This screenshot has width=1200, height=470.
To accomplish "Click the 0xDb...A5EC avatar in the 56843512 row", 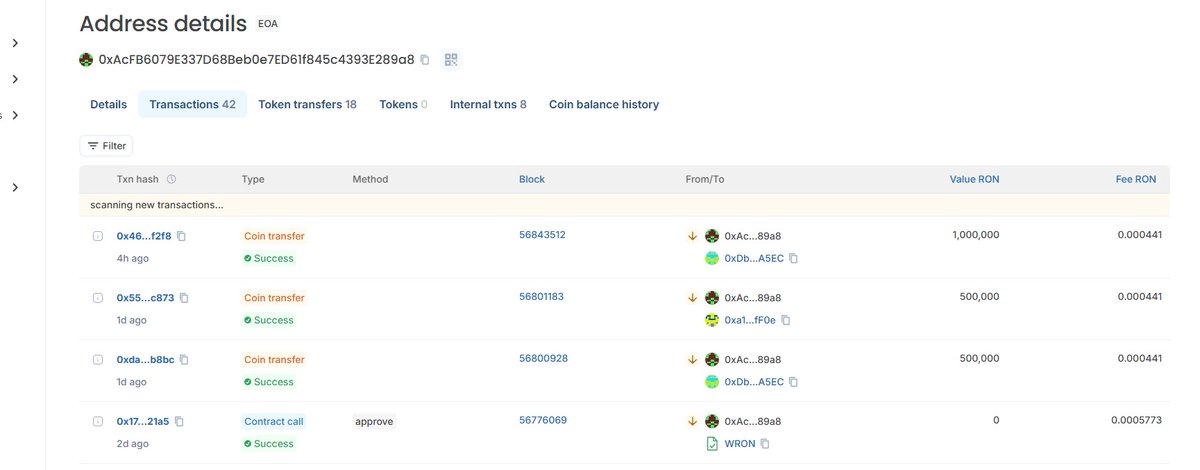I will (x=712, y=258).
